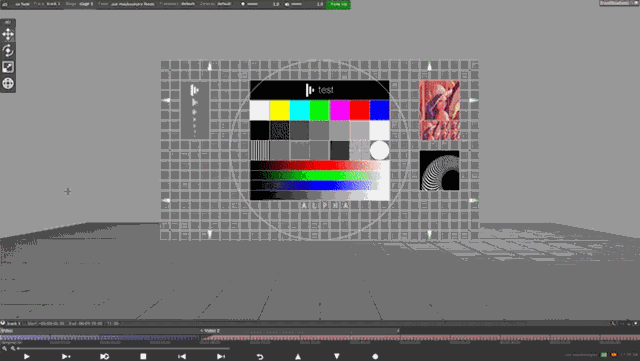Adjust the master volume slider

(296, 4)
